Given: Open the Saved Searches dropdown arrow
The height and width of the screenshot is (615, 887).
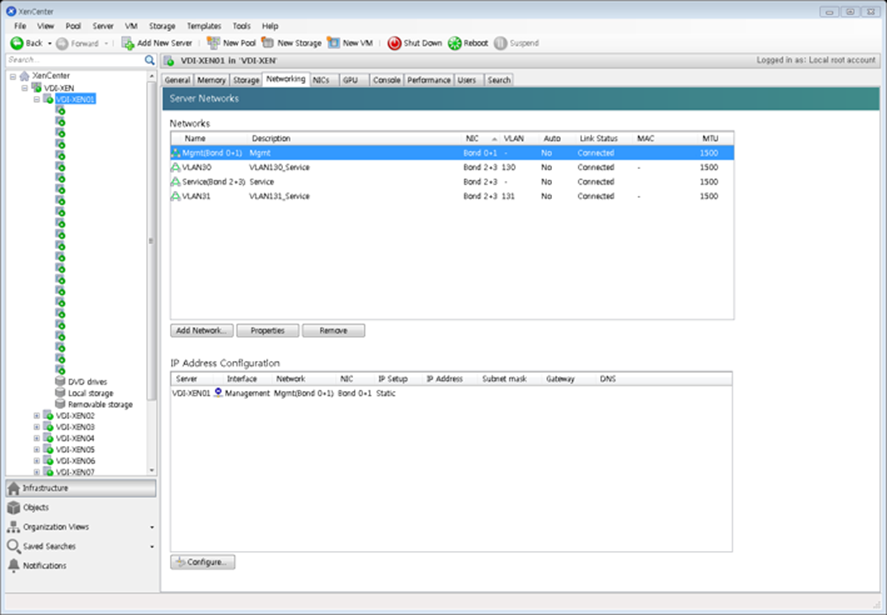Looking at the screenshot, I should coord(152,547).
